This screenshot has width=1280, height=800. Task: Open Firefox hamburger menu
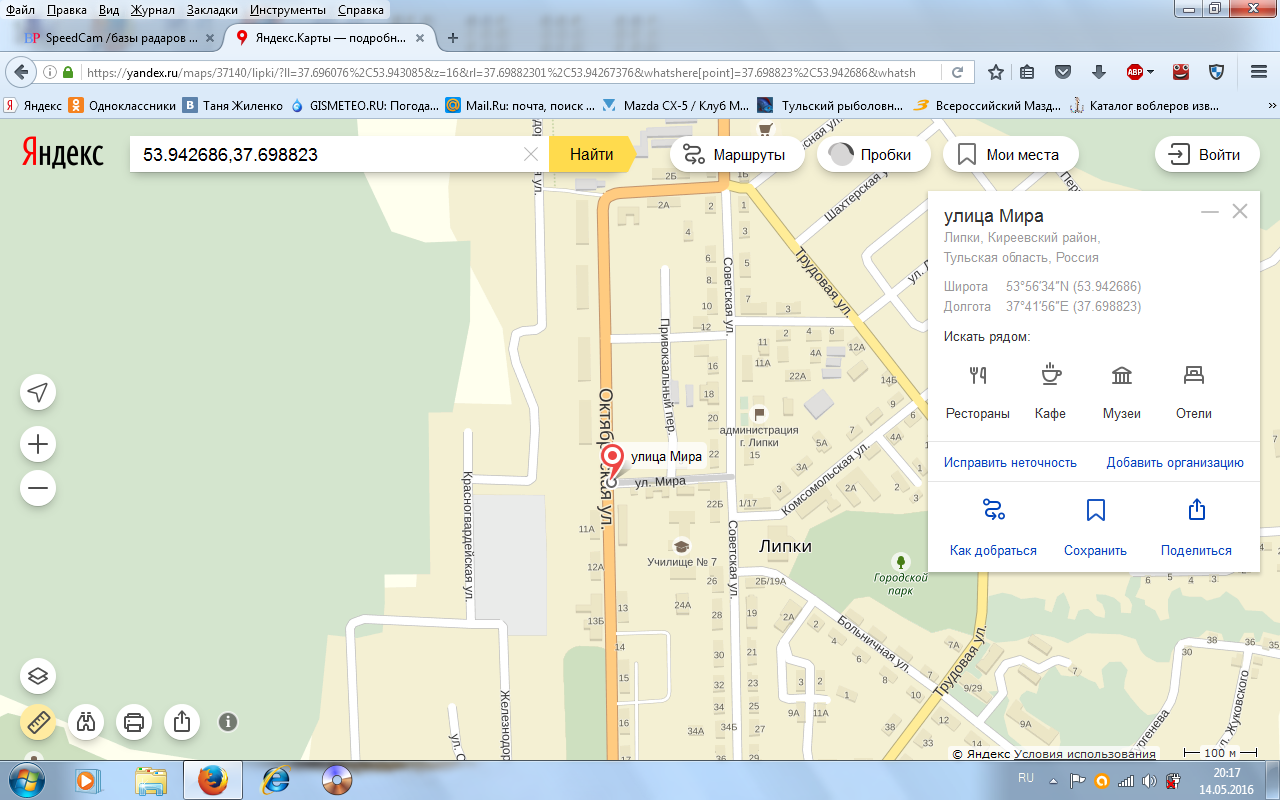(x=1259, y=72)
